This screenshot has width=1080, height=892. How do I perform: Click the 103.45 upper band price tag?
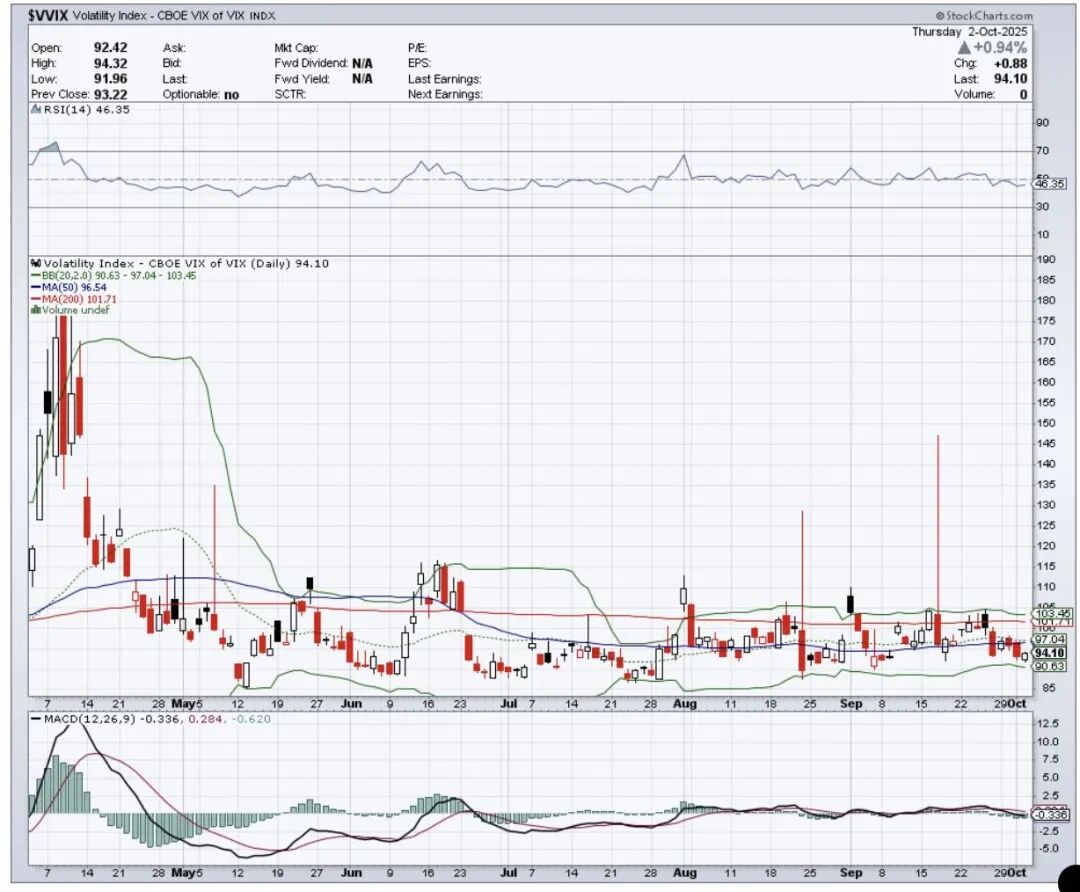pos(1052,613)
